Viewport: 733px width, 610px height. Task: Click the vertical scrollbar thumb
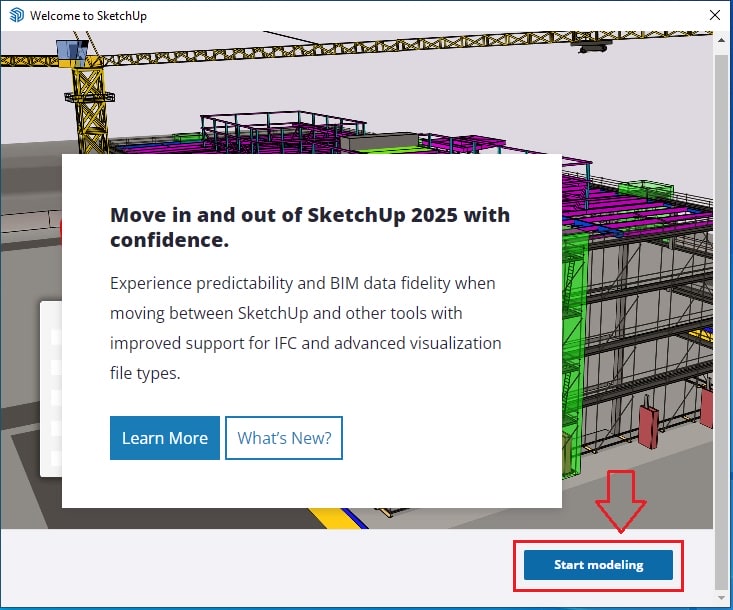coord(721,322)
